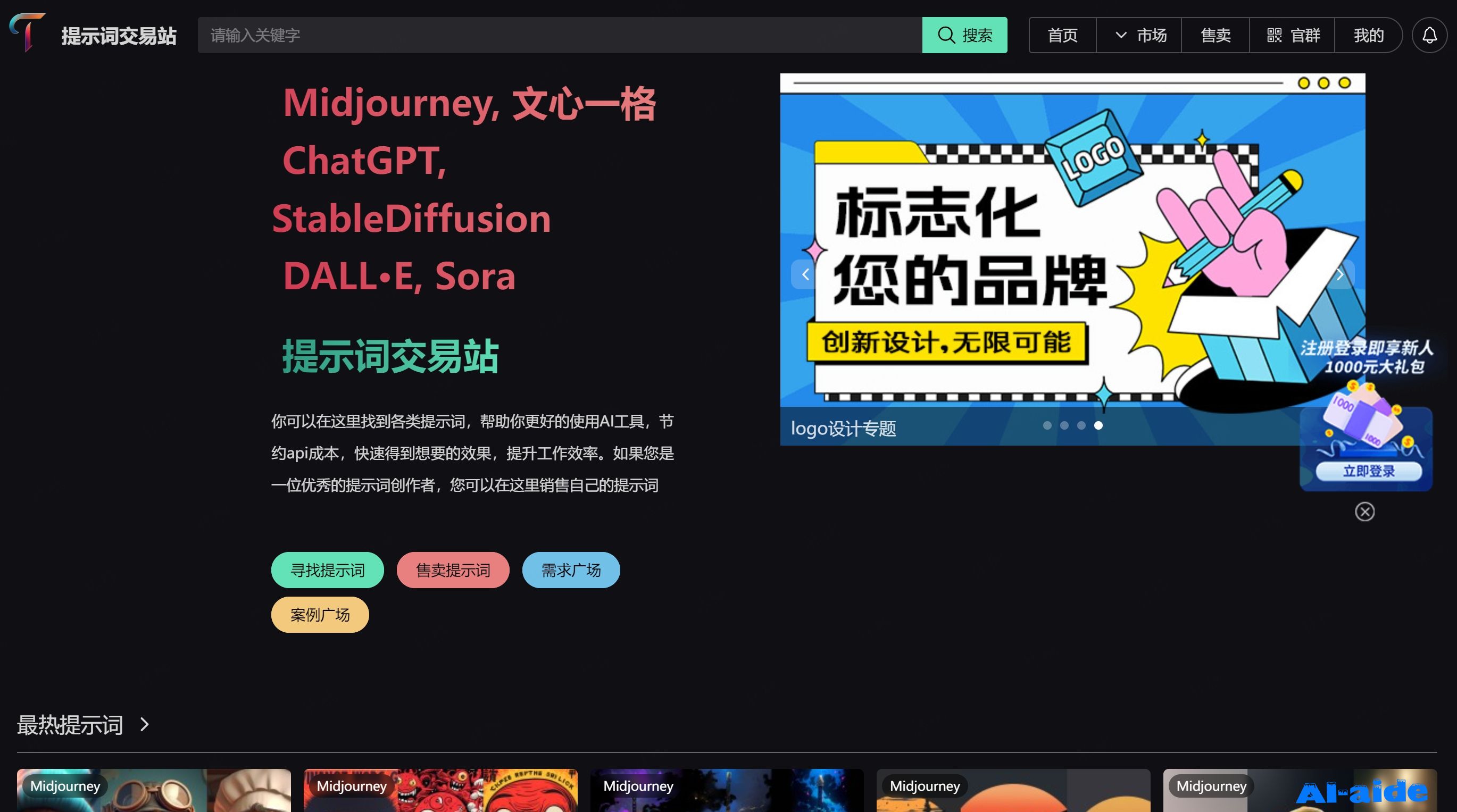This screenshot has height=812, width=1457.
Task: Click the keyword search input field
Action: tap(560, 35)
